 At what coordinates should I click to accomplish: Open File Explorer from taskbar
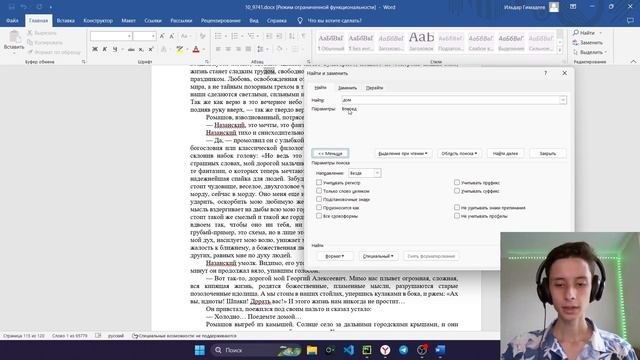(x=312, y=350)
